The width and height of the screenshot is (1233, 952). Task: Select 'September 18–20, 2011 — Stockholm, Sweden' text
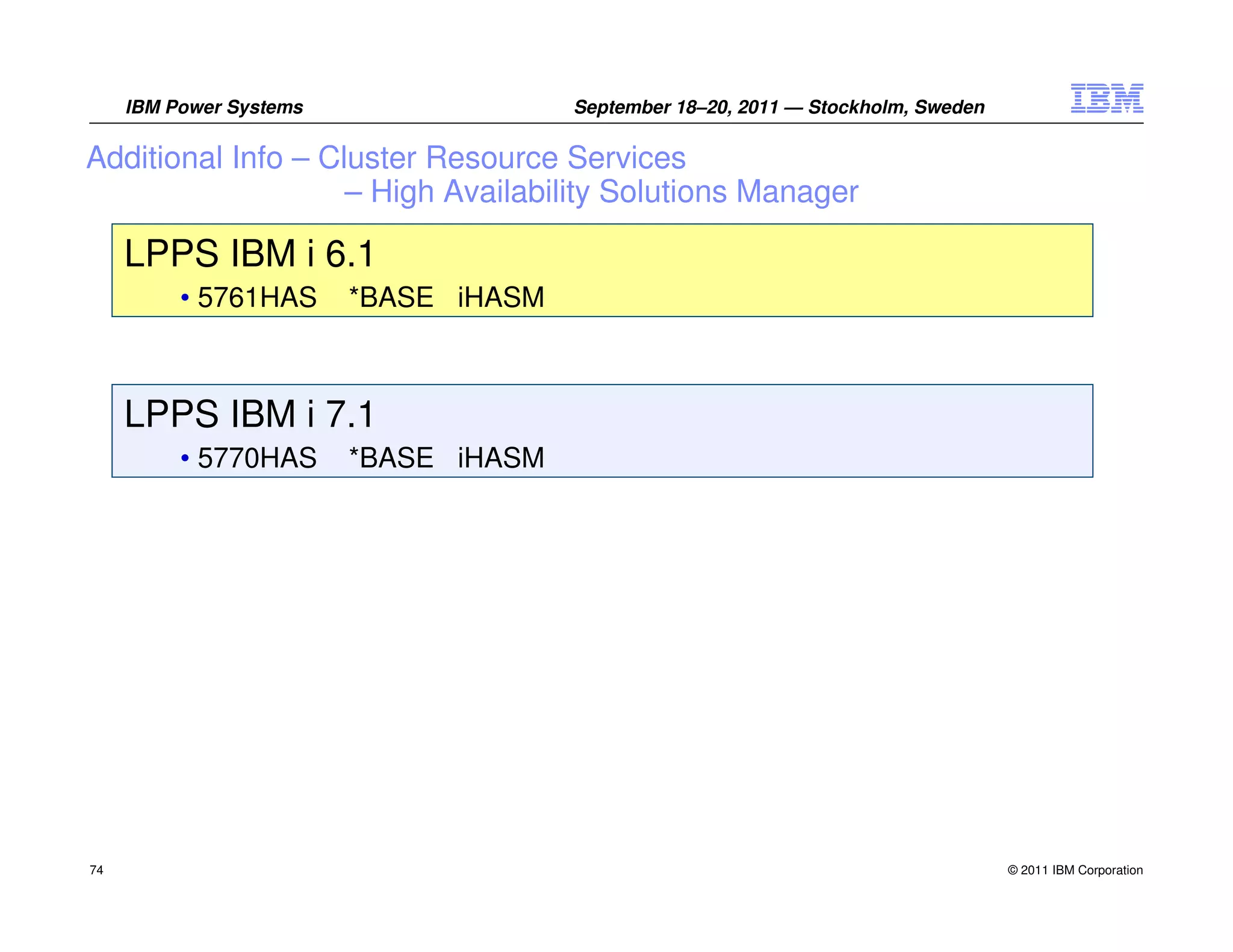(779, 107)
